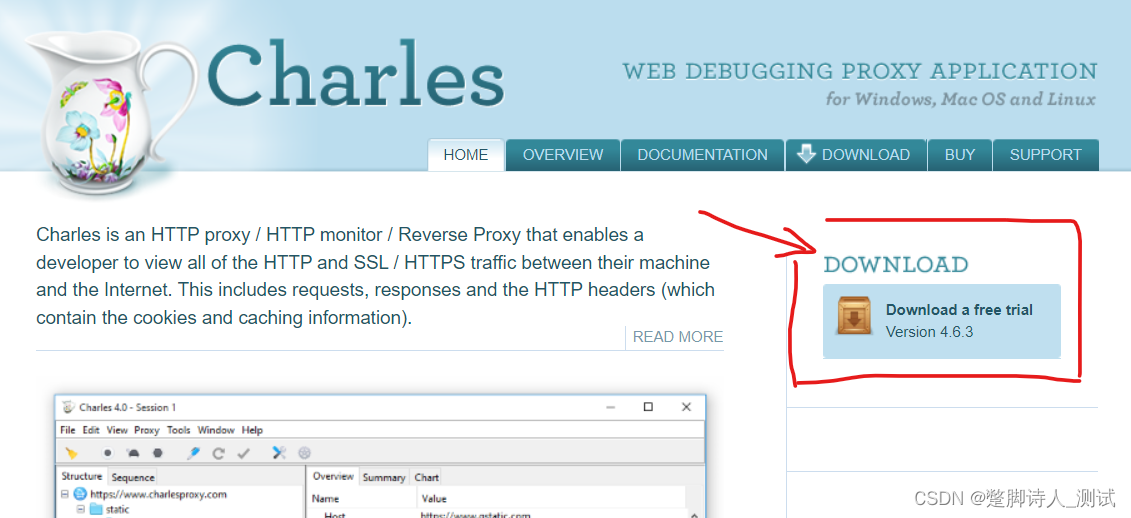1131x518 pixels.
Task: Open the File menu in Charles window
Action: 68,430
